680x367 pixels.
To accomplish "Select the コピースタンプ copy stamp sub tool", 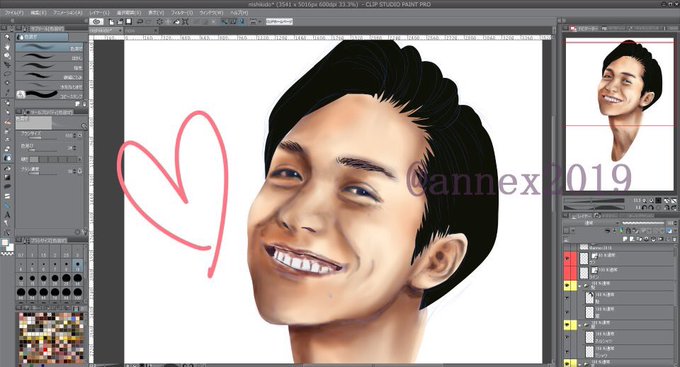I will tap(49, 94).
